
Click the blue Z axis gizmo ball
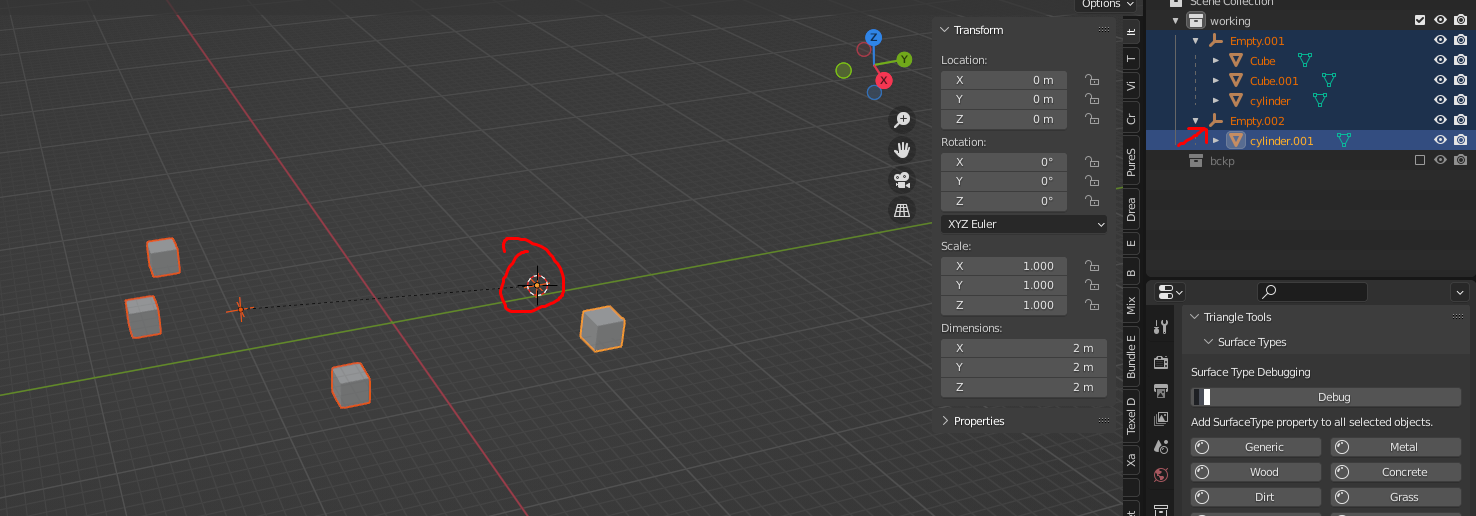pos(873,37)
